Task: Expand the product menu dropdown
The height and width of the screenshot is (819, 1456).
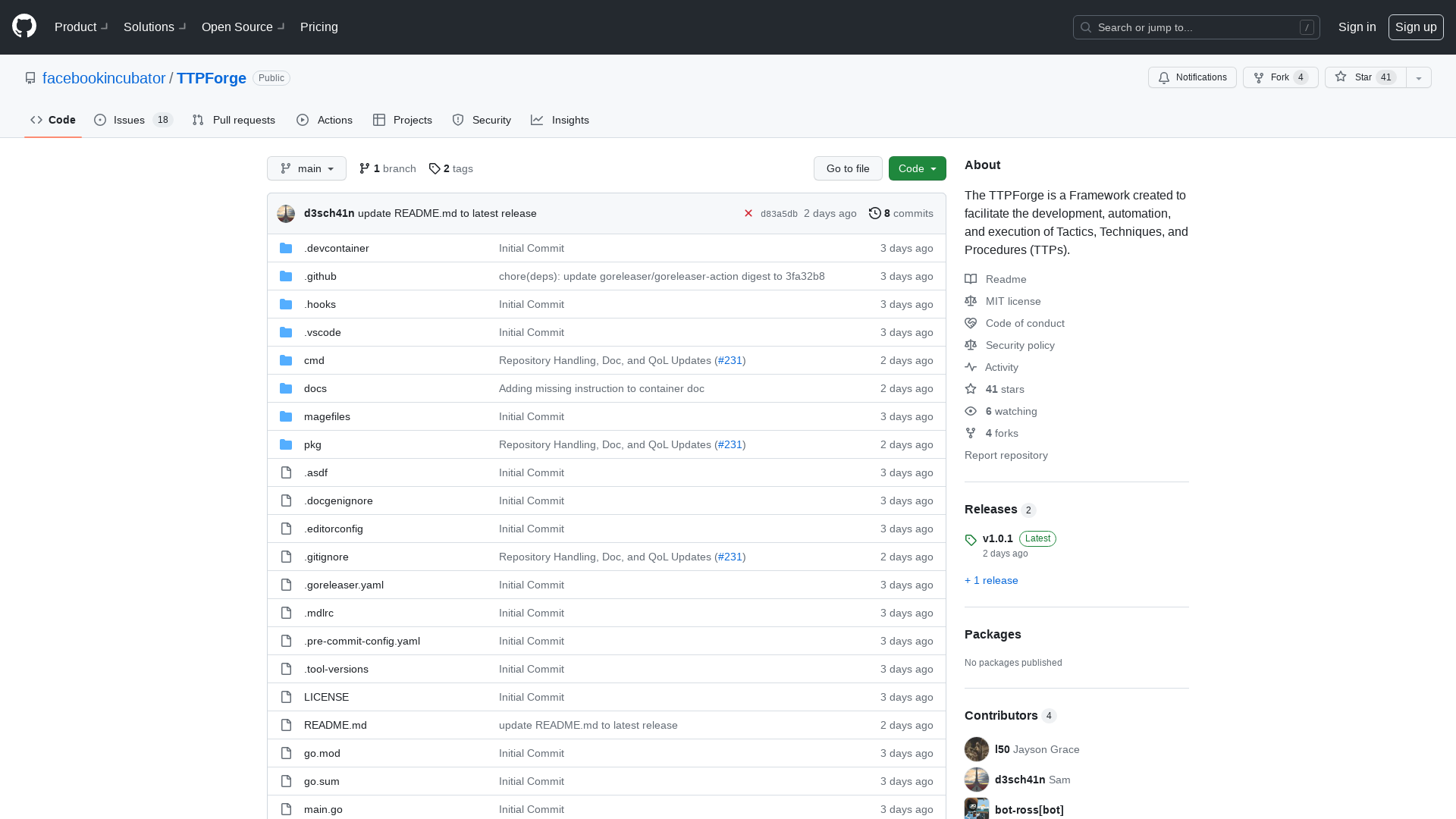Action: tap(81, 27)
